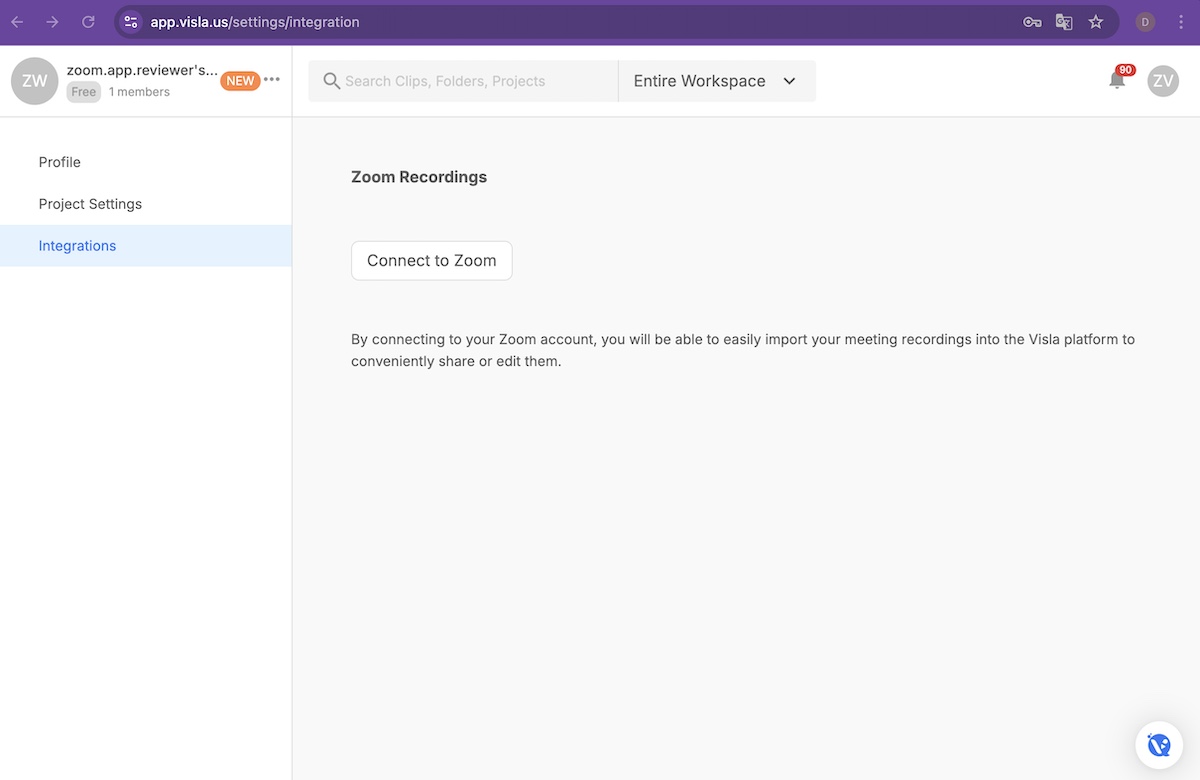Open the Chrome profile avatar D

pyautogui.click(x=1146, y=22)
